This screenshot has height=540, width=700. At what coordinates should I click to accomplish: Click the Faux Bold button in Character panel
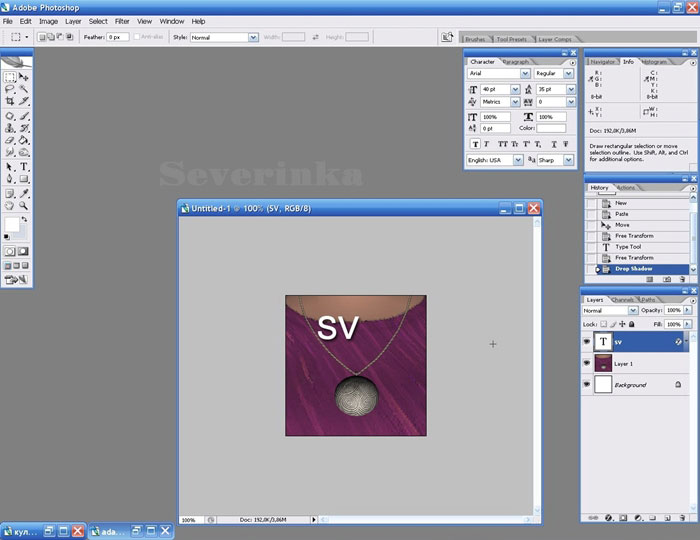pos(473,143)
